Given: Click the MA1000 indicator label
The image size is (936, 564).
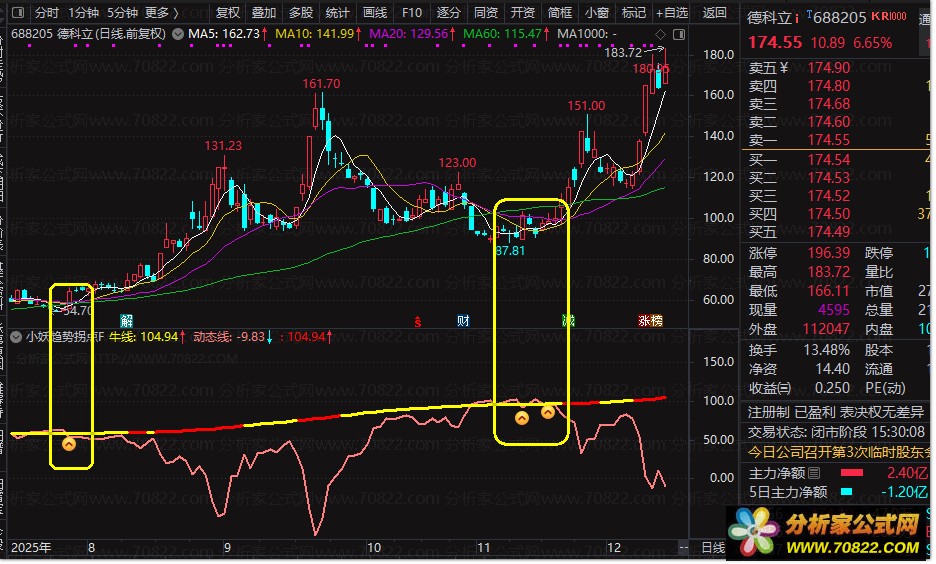Looking at the screenshot, I should (x=587, y=34).
